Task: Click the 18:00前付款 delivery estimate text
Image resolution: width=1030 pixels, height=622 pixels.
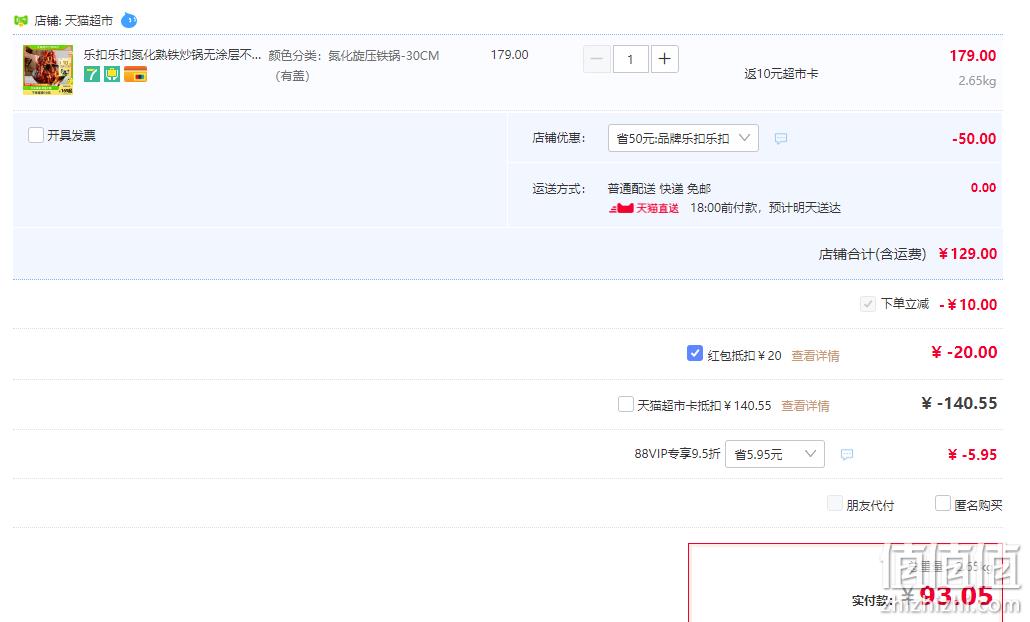Action: 765,208
